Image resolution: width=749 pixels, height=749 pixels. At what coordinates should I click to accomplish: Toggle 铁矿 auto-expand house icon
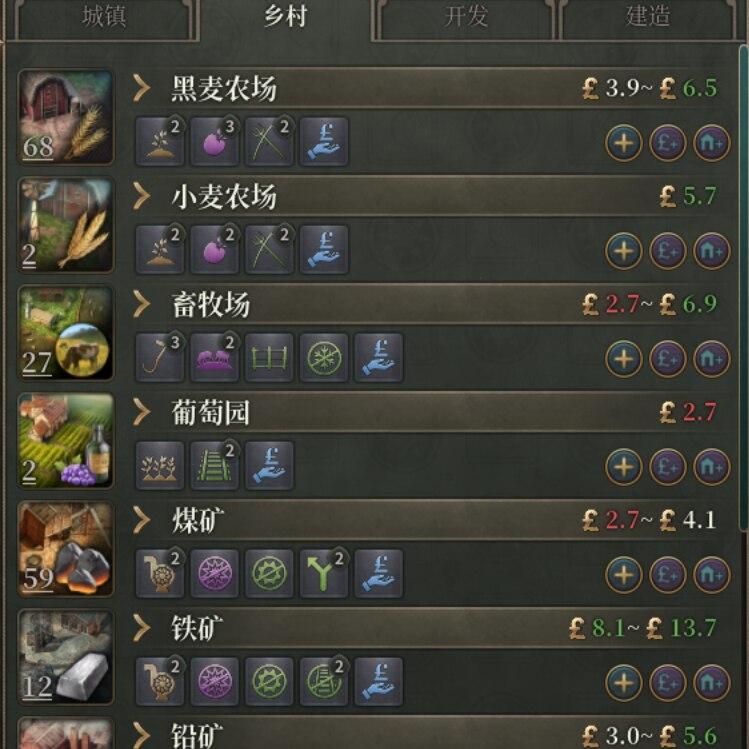[711, 683]
